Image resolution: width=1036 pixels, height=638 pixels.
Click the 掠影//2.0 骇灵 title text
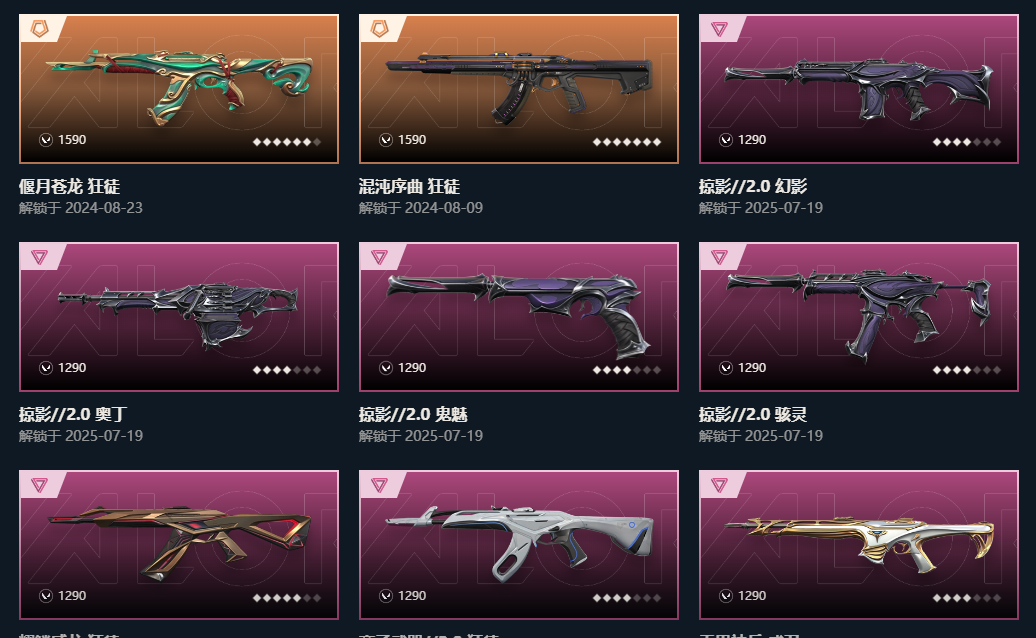753,414
